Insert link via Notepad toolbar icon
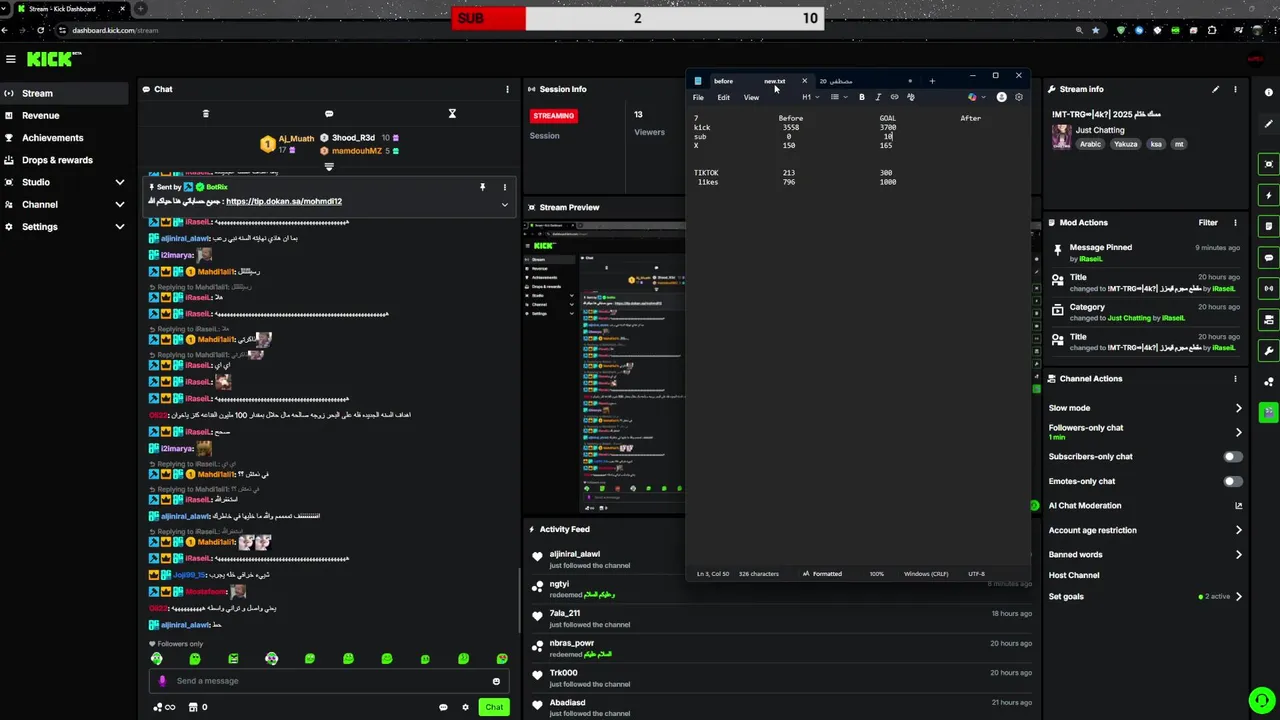This screenshot has height=720, width=1280. click(894, 97)
